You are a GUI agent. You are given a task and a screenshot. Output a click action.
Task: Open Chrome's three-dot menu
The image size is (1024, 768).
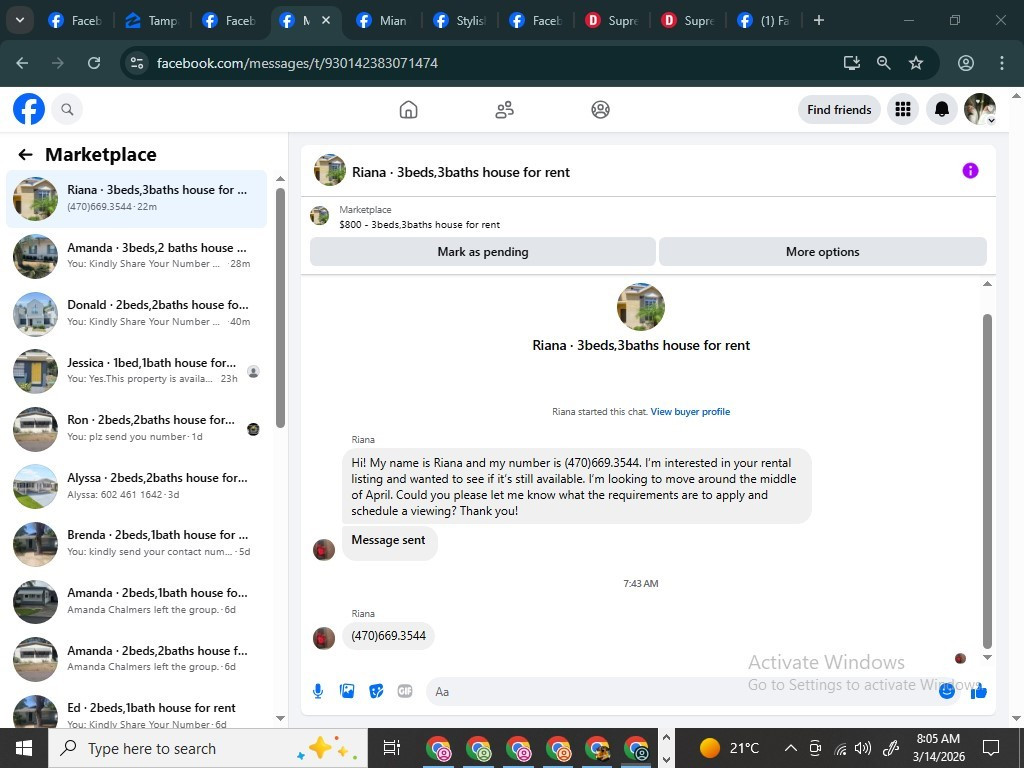(x=1002, y=63)
